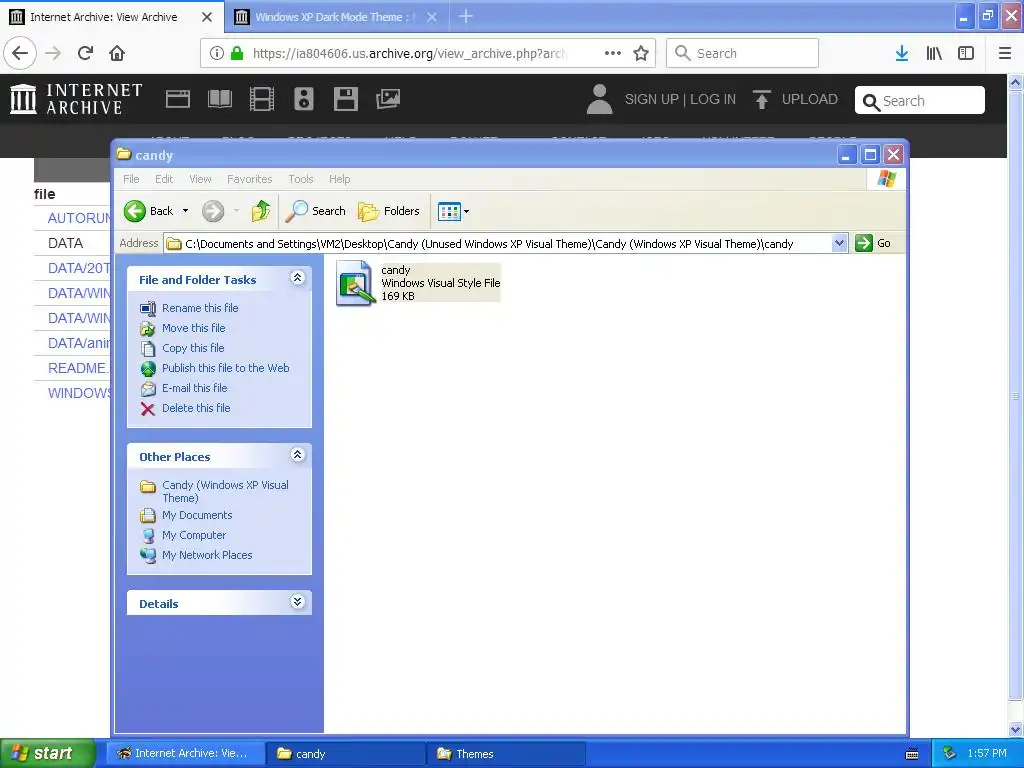
Task: Collapse the Other Places panel
Action: 297,455
